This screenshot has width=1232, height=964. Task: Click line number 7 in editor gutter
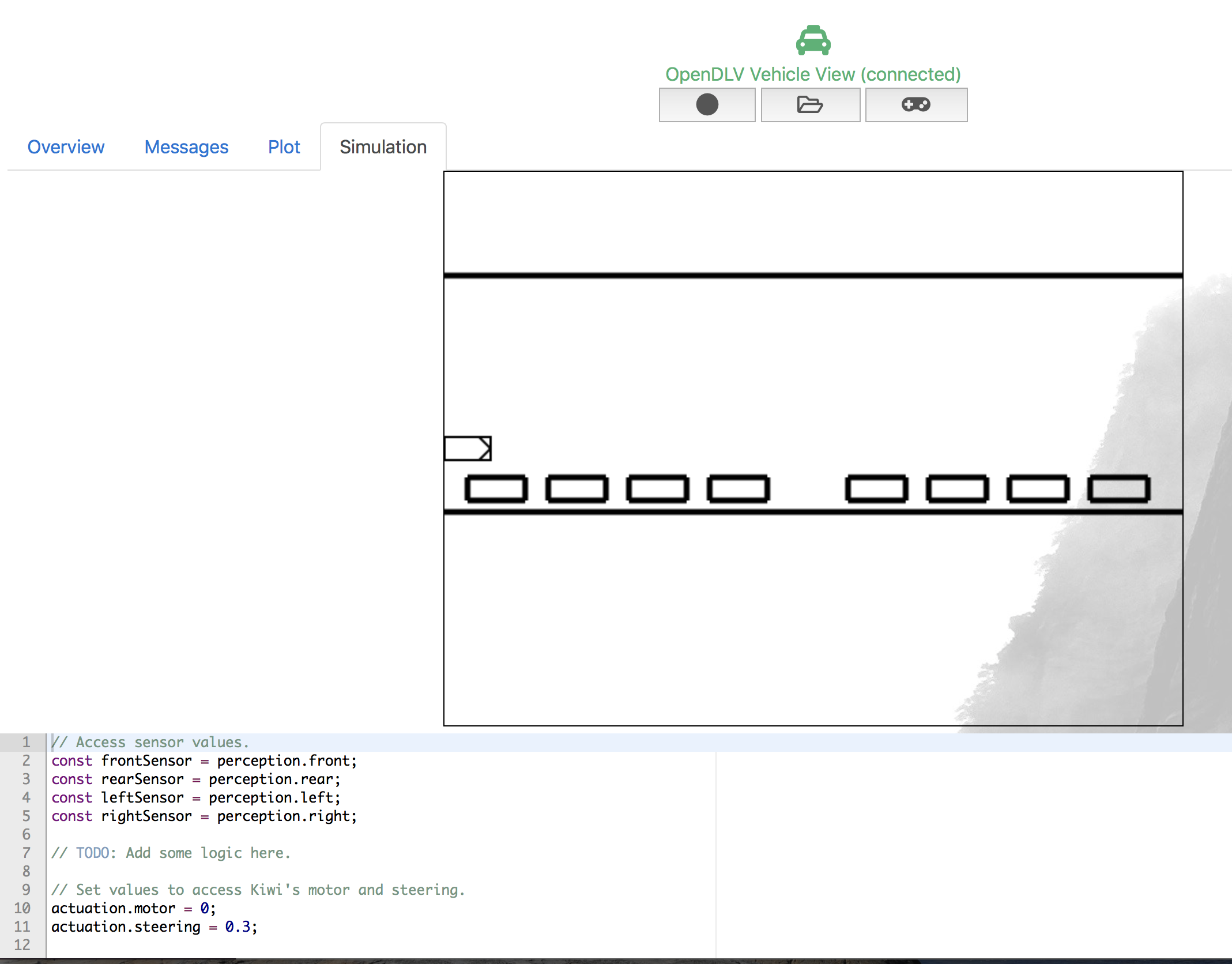click(26, 853)
